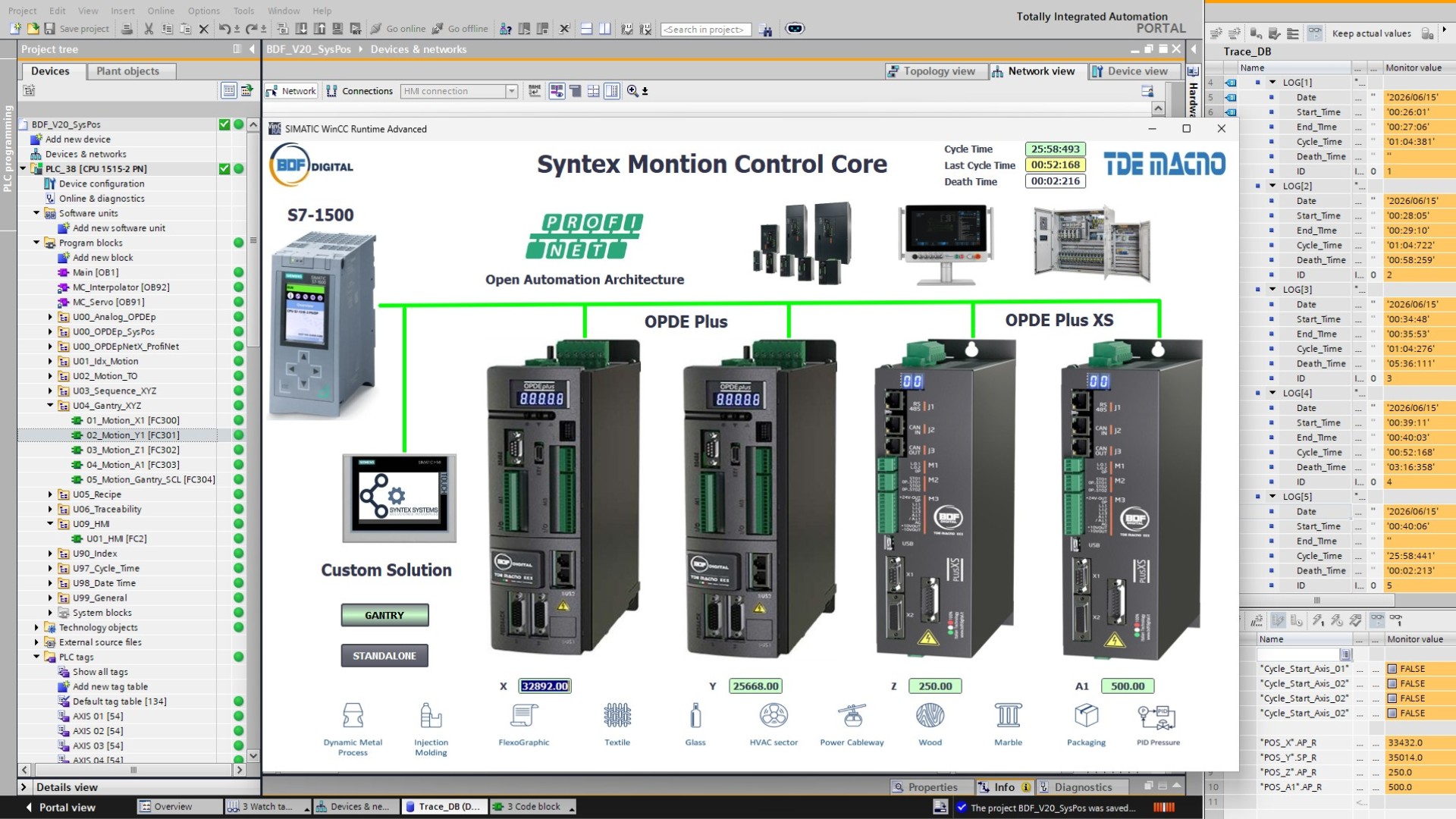Screen dimensions: 1456x819
Task: Select 02_Motion_Y1 [FC301] block
Action: 133,435
